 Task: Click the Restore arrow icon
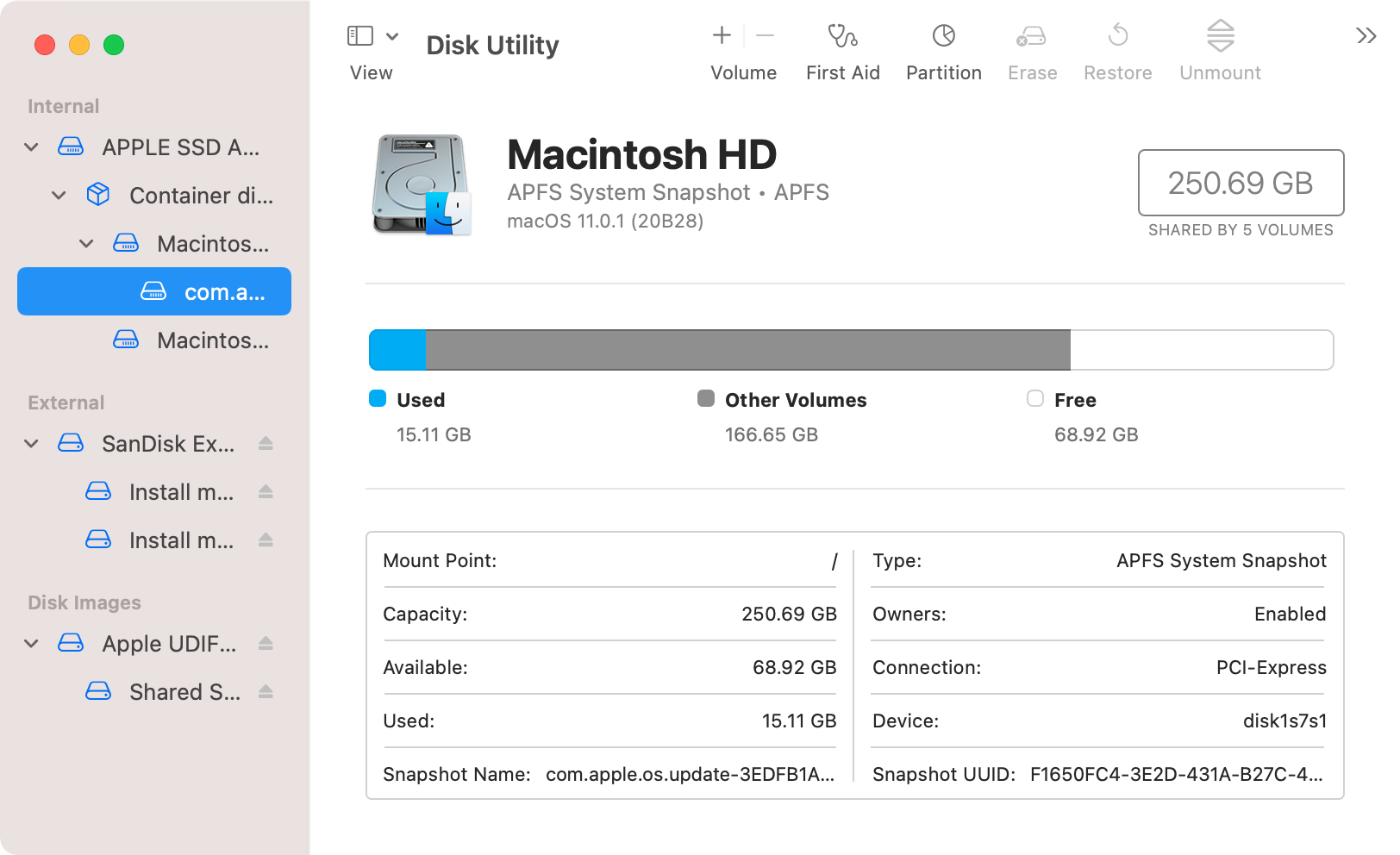pyautogui.click(x=1118, y=35)
